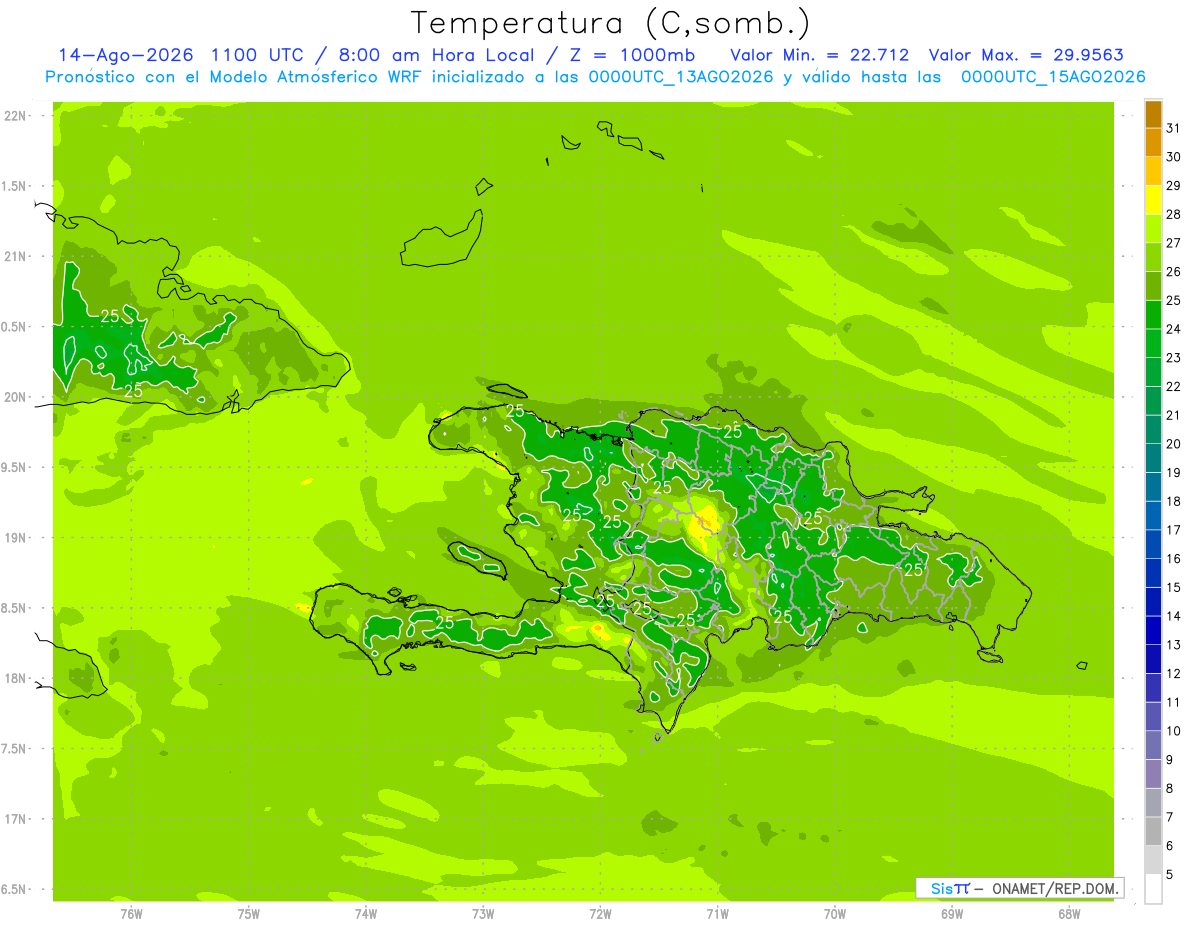This screenshot has height=927, width=1200.
Task: Click the title 'Temperatura (C,somb.)'
Action: tap(611, 23)
